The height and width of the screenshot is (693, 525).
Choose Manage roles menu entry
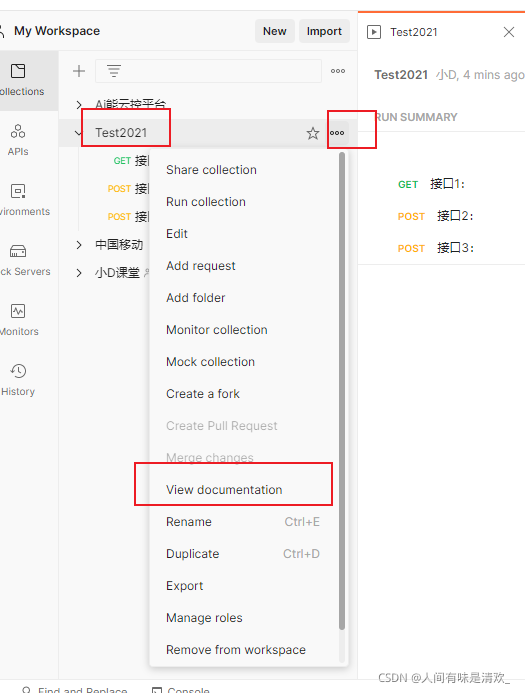(204, 618)
